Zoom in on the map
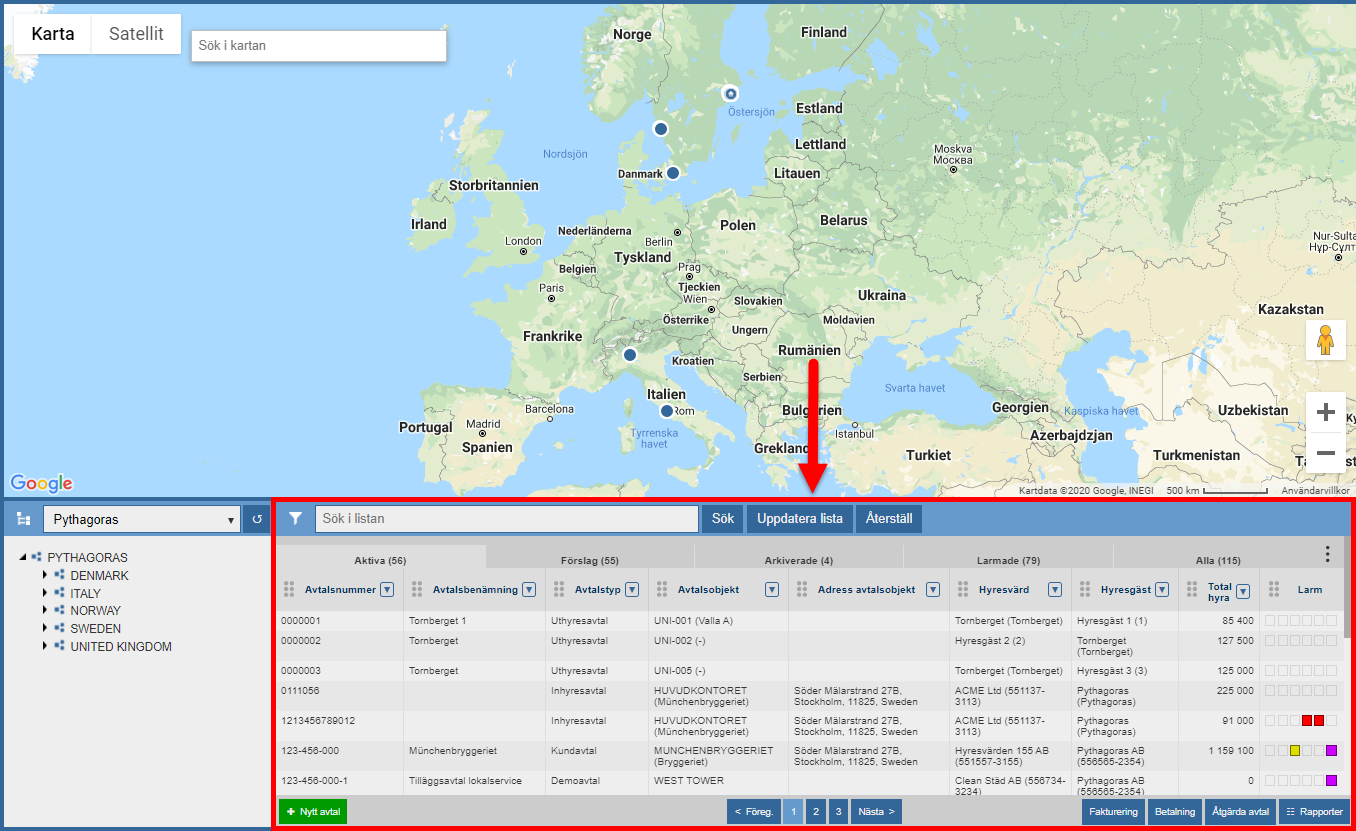The image size is (1356, 831). click(x=1325, y=412)
